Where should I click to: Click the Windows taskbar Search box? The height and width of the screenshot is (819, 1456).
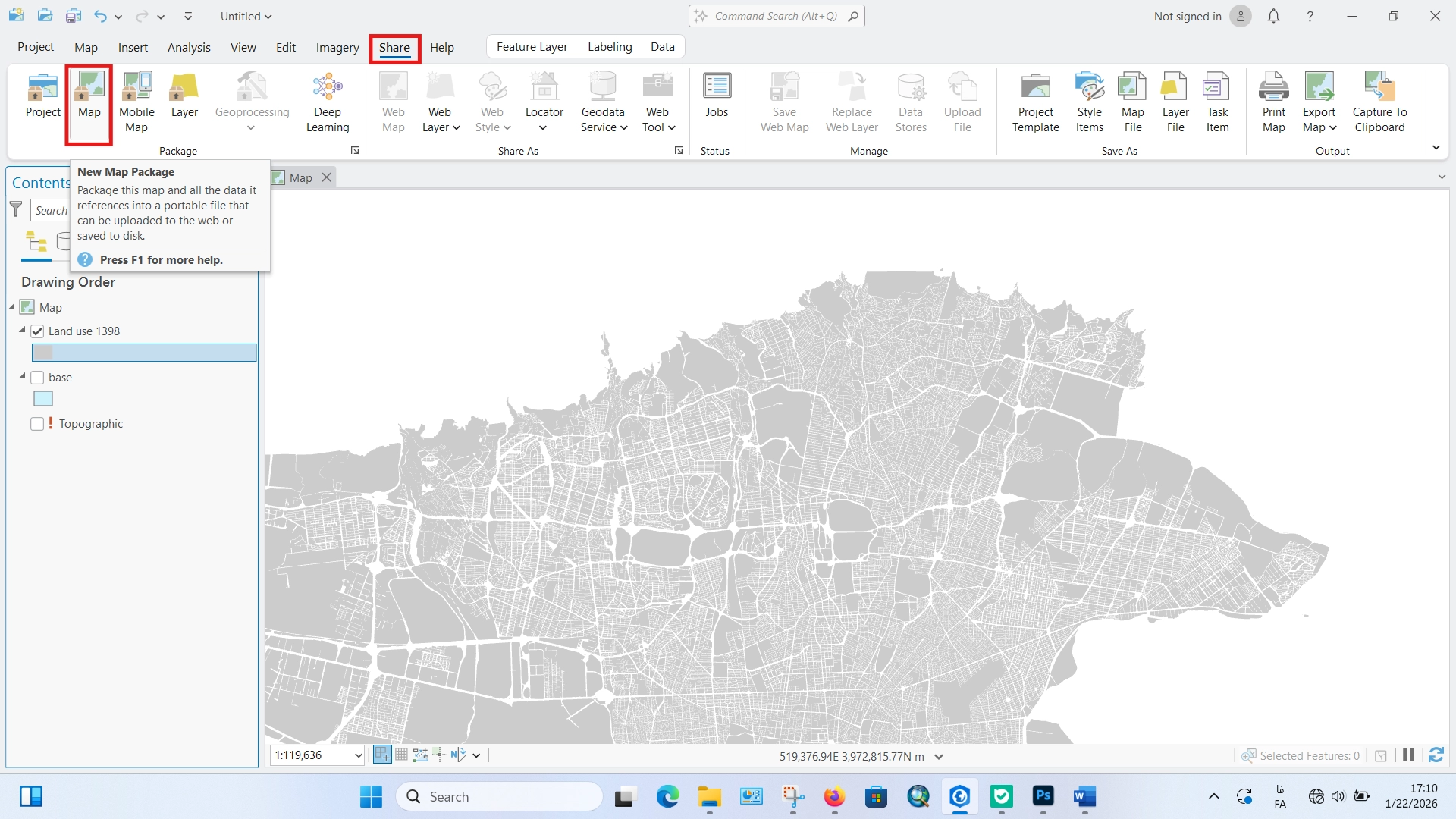pos(499,796)
